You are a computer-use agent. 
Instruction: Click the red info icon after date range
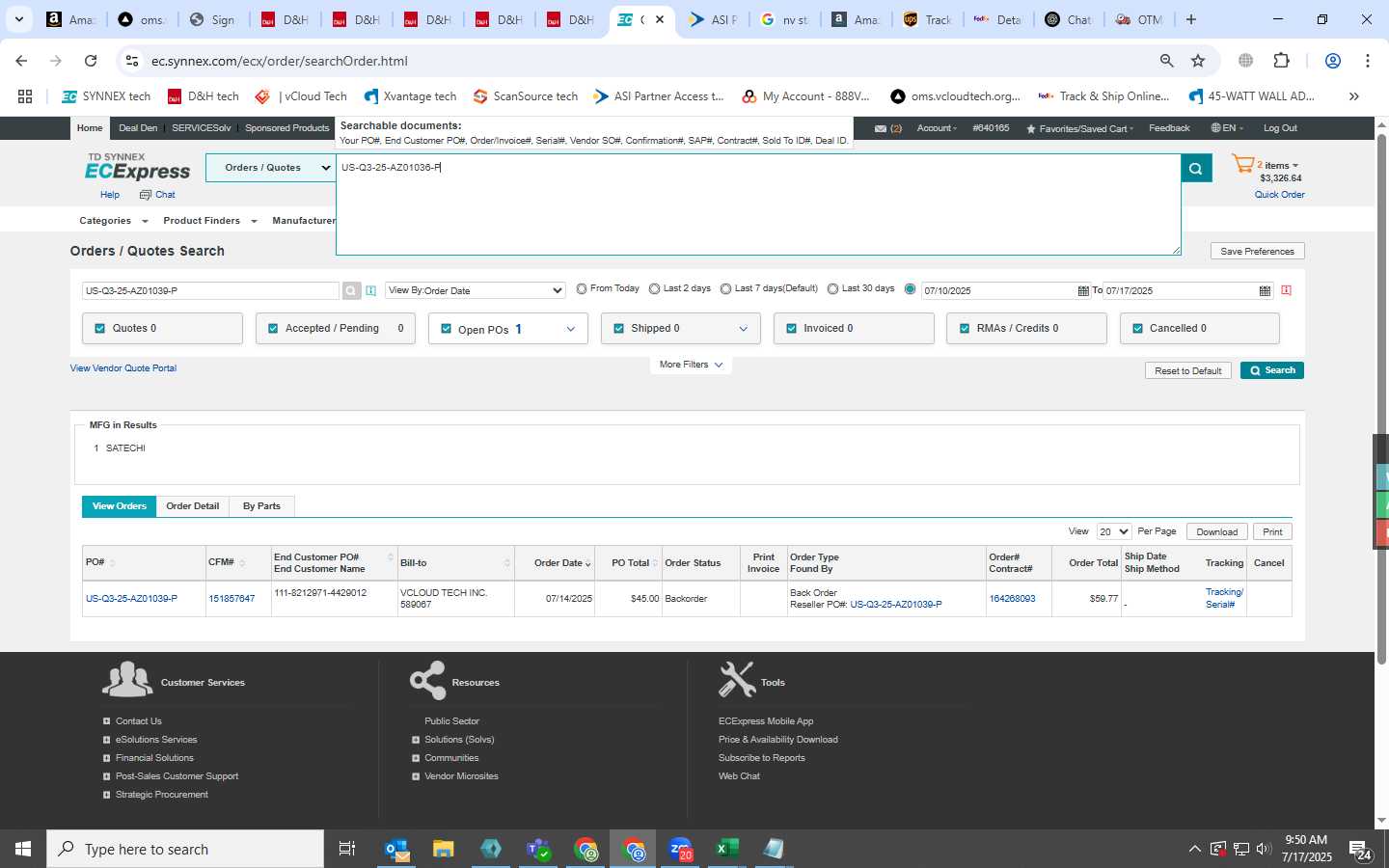1286,290
